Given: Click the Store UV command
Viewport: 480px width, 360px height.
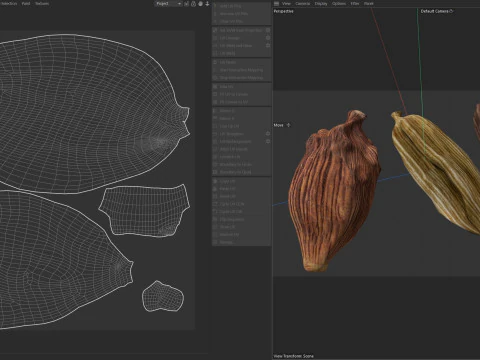Looking at the screenshot, I should tap(241, 227).
